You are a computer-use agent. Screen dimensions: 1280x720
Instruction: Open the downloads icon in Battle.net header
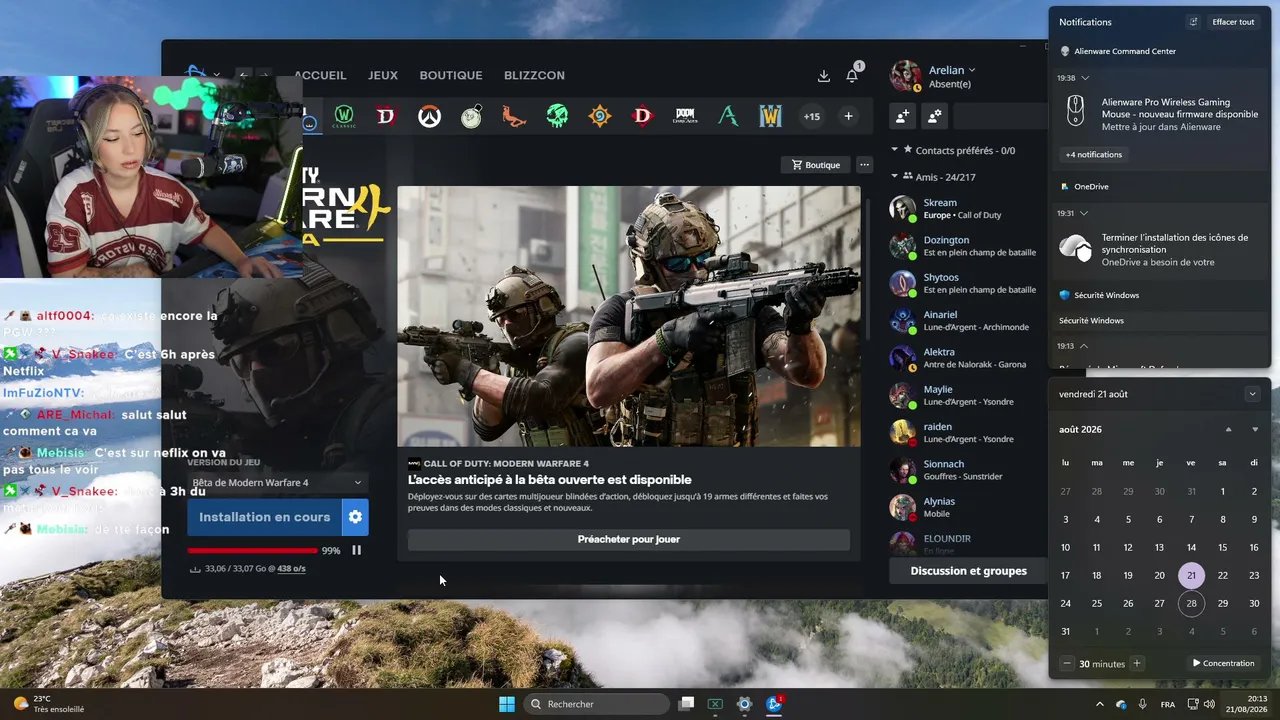(824, 76)
